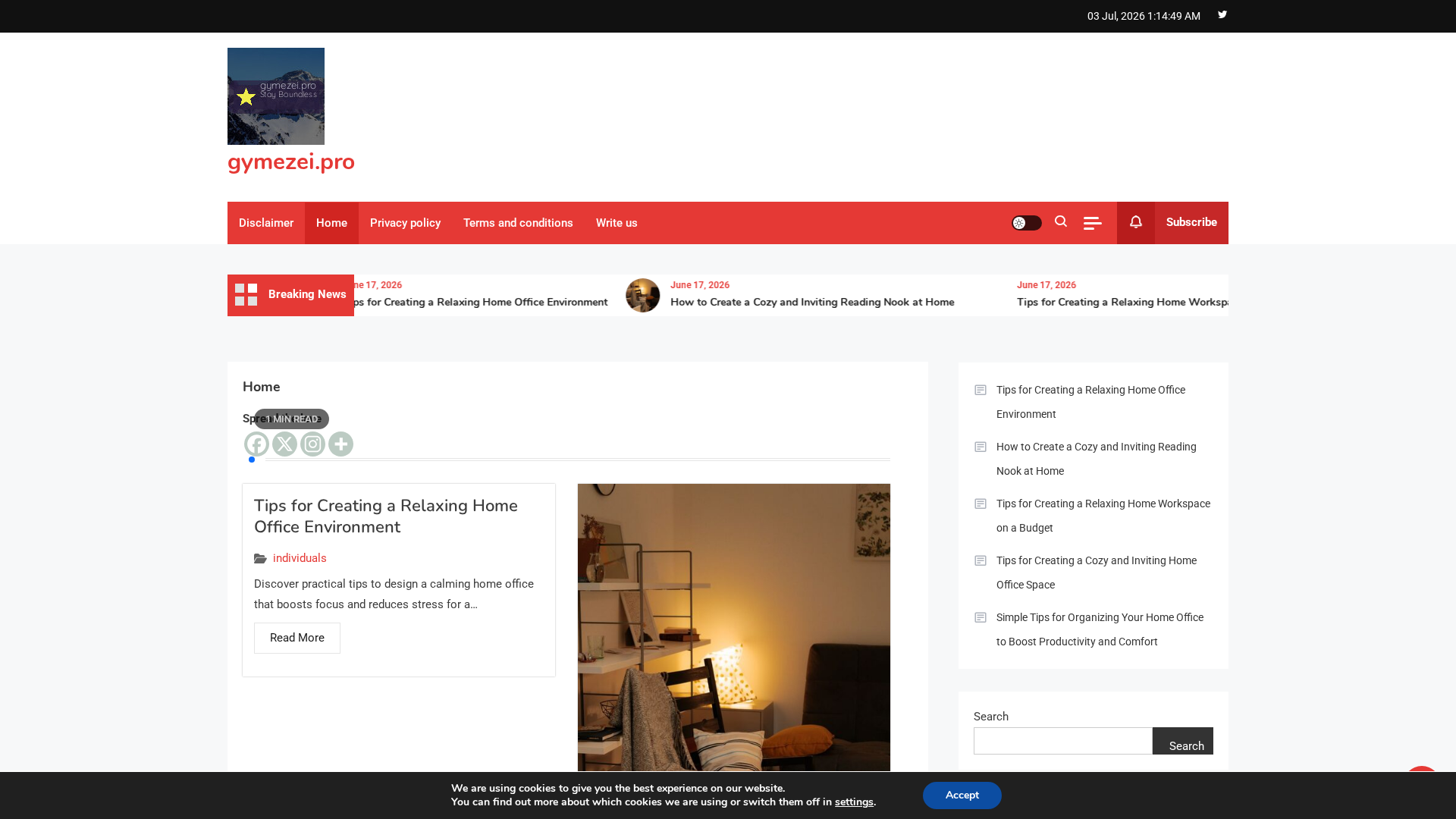Toggle the dark mode switch
This screenshot has height=819, width=1456.
coord(1027,223)
